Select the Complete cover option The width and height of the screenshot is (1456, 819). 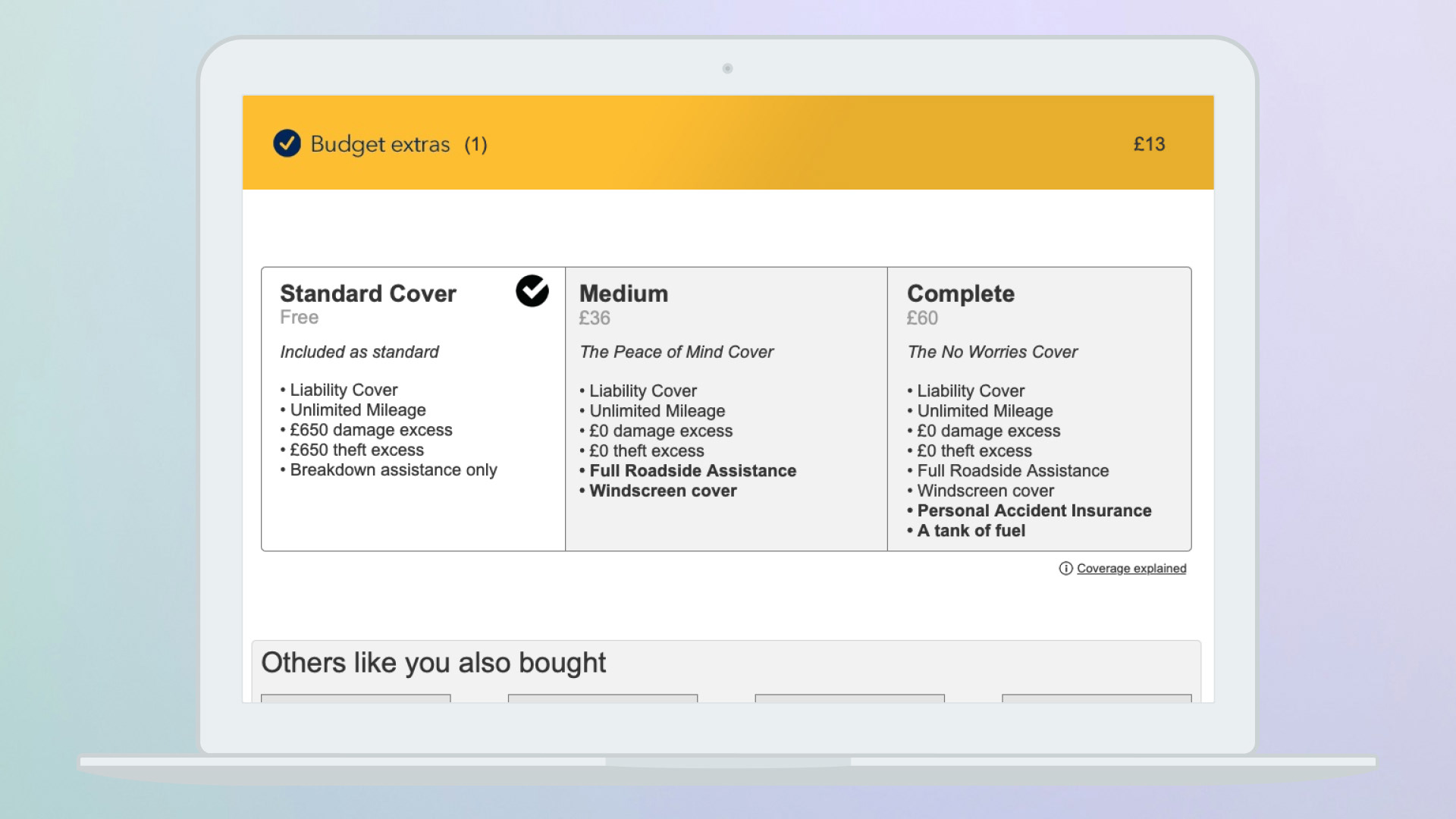(960, 293)
